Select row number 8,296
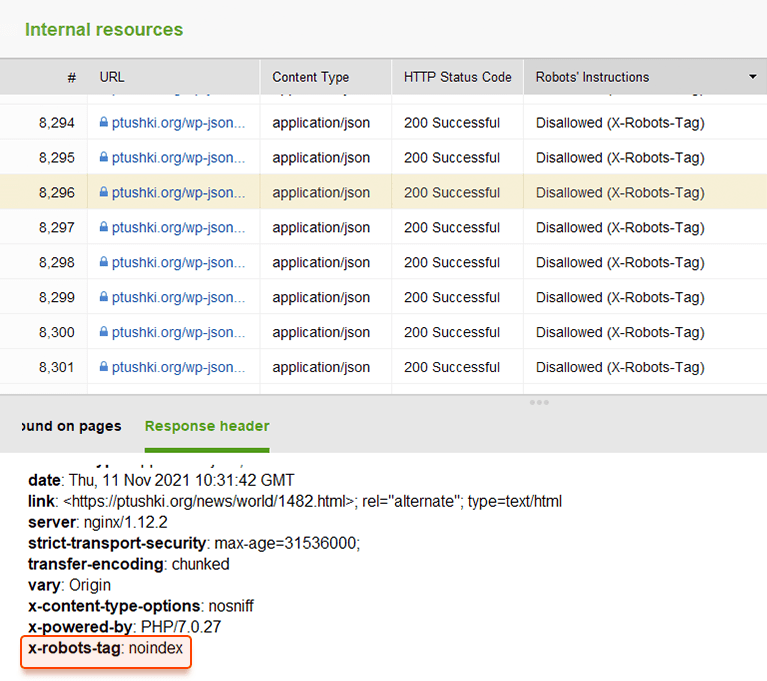This screenshot has width=767, height=681. pyautogui.click(x=57, y=192)
